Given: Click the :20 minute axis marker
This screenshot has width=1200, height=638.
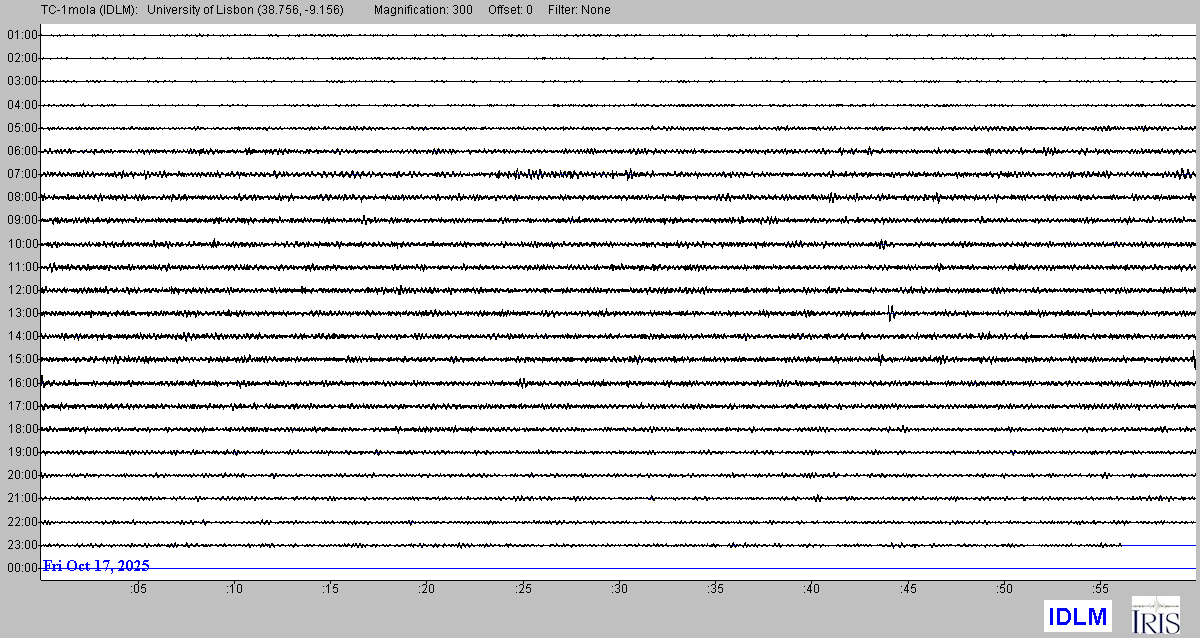Looking at the screenshot, I should tap(426, 589).
